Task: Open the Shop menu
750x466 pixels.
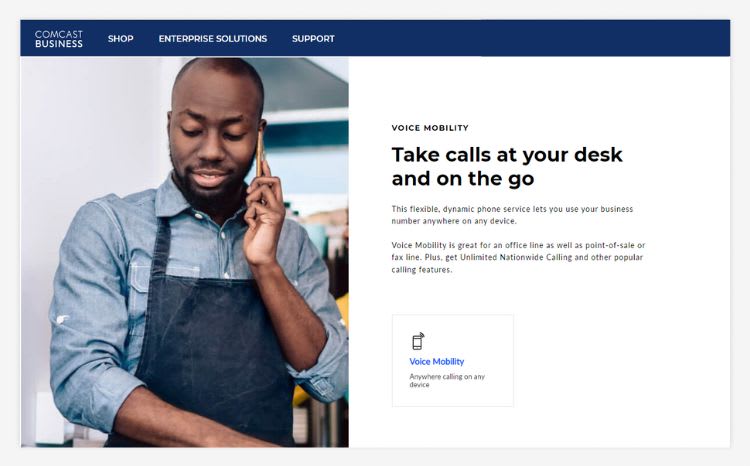Action: (121, 39)
